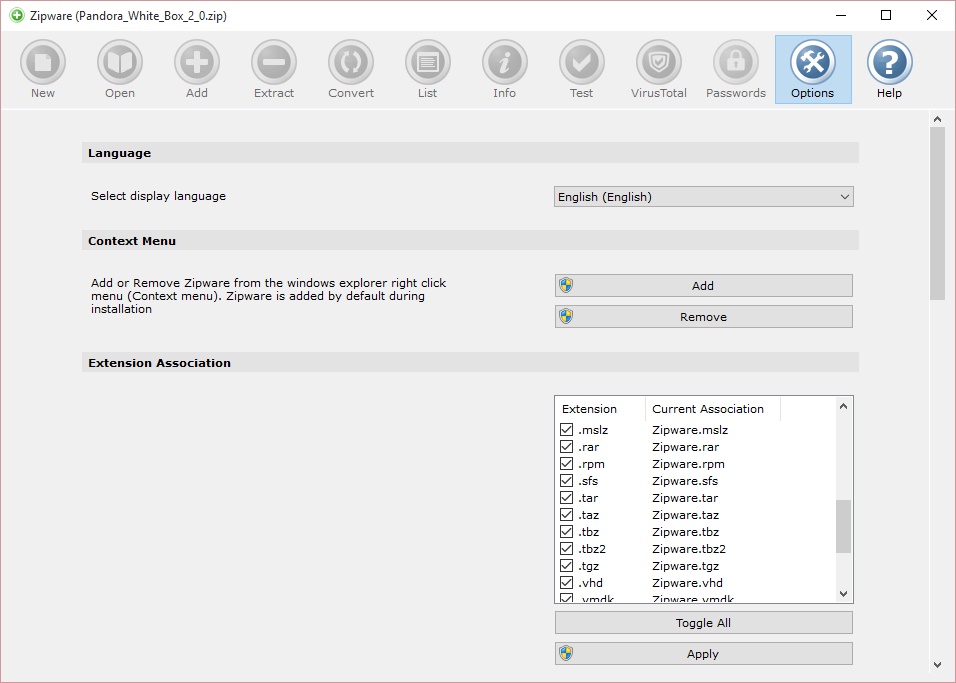Click the extension list scrollbar thumb
This screenshot has height=683, width=956.
pos(843,526)
